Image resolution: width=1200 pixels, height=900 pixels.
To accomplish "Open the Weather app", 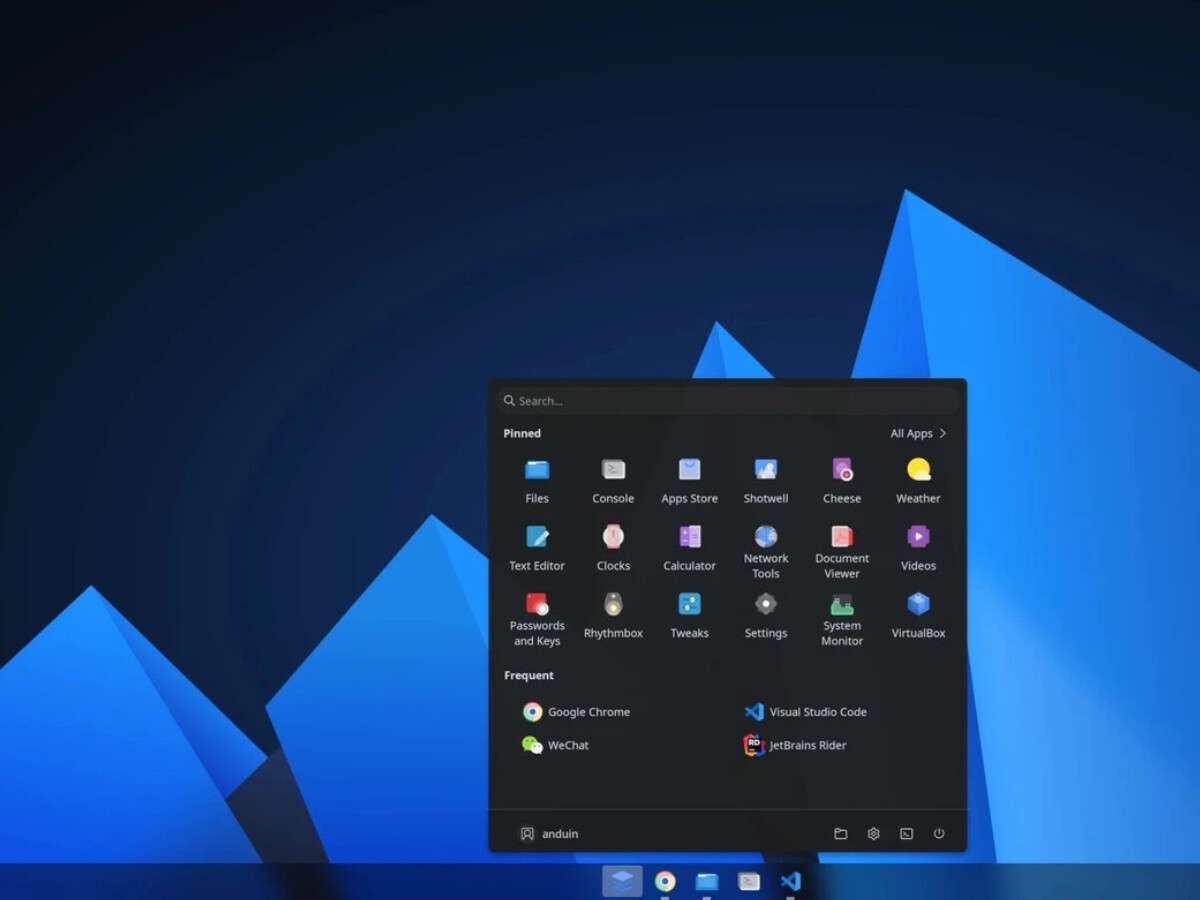I will [918, 480].
